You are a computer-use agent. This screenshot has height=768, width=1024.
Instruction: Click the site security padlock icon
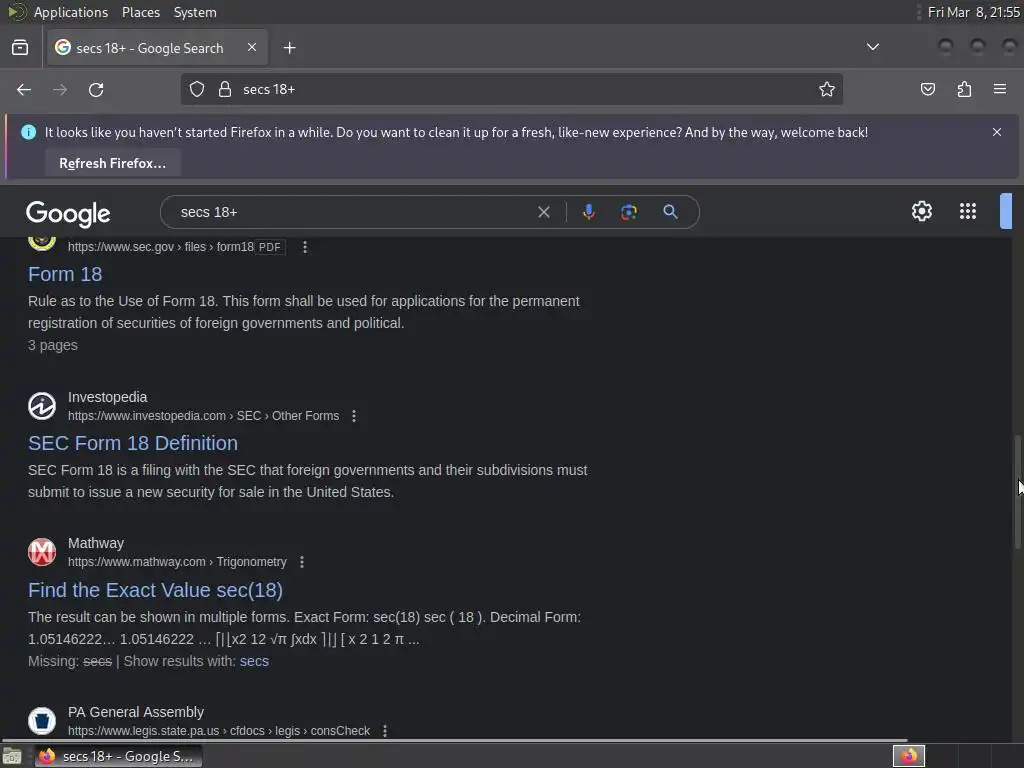(225, 89)
